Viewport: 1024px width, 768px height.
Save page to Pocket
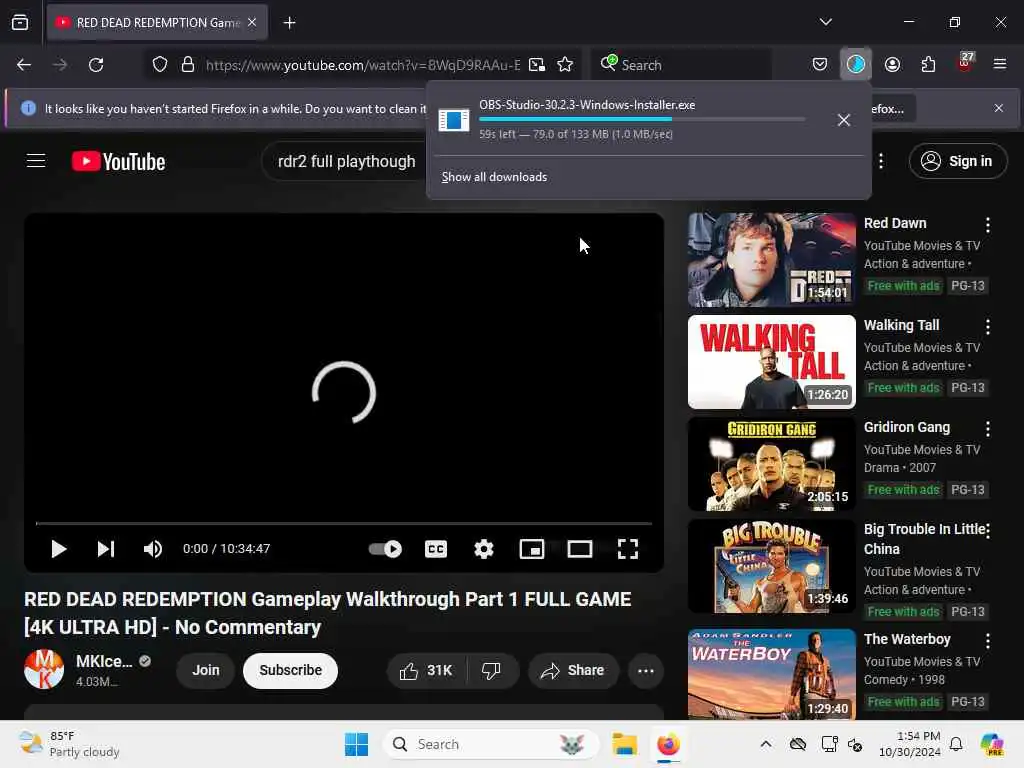pyautogui.click(x=820, y=64)
